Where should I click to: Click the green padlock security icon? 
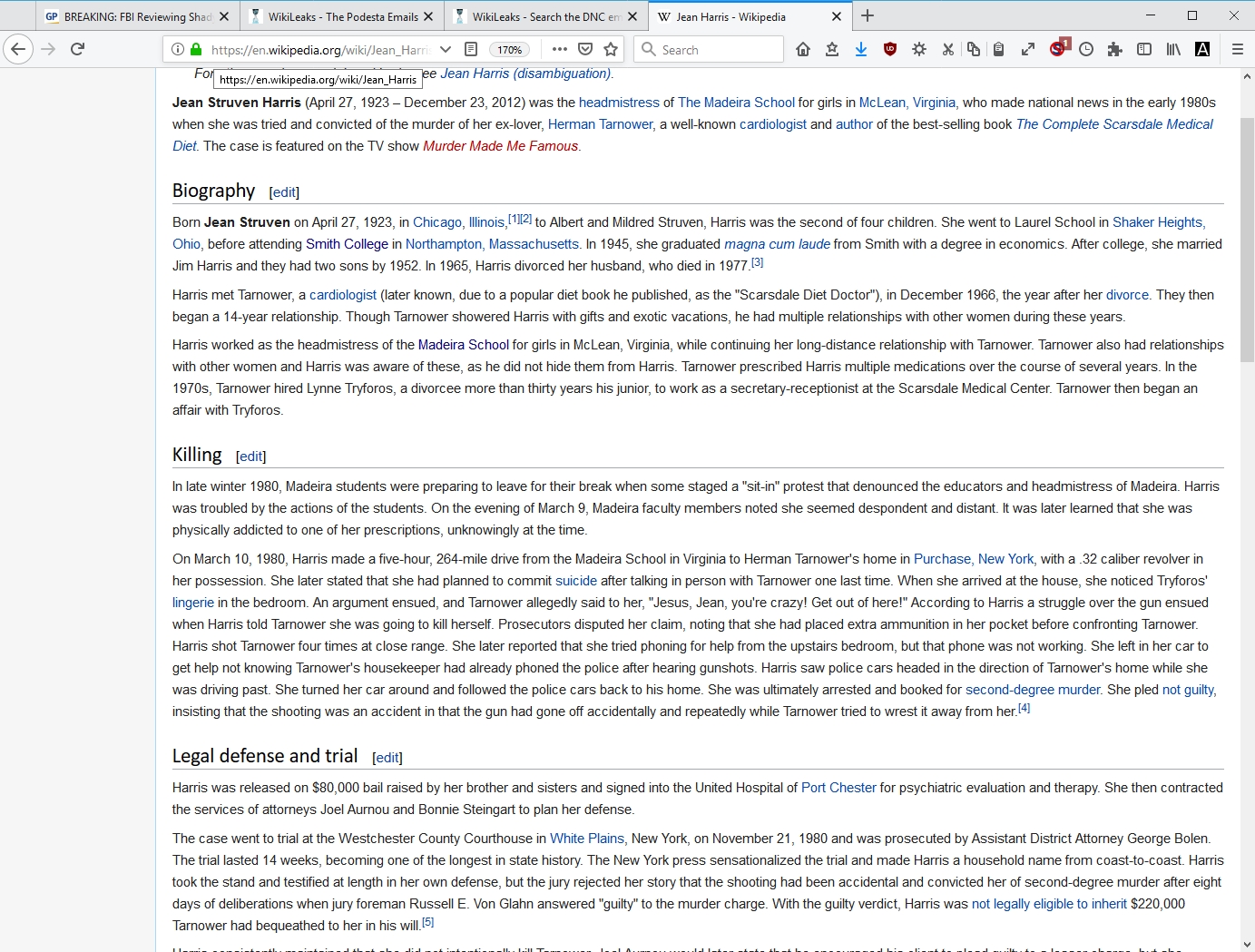pos(196,49)
